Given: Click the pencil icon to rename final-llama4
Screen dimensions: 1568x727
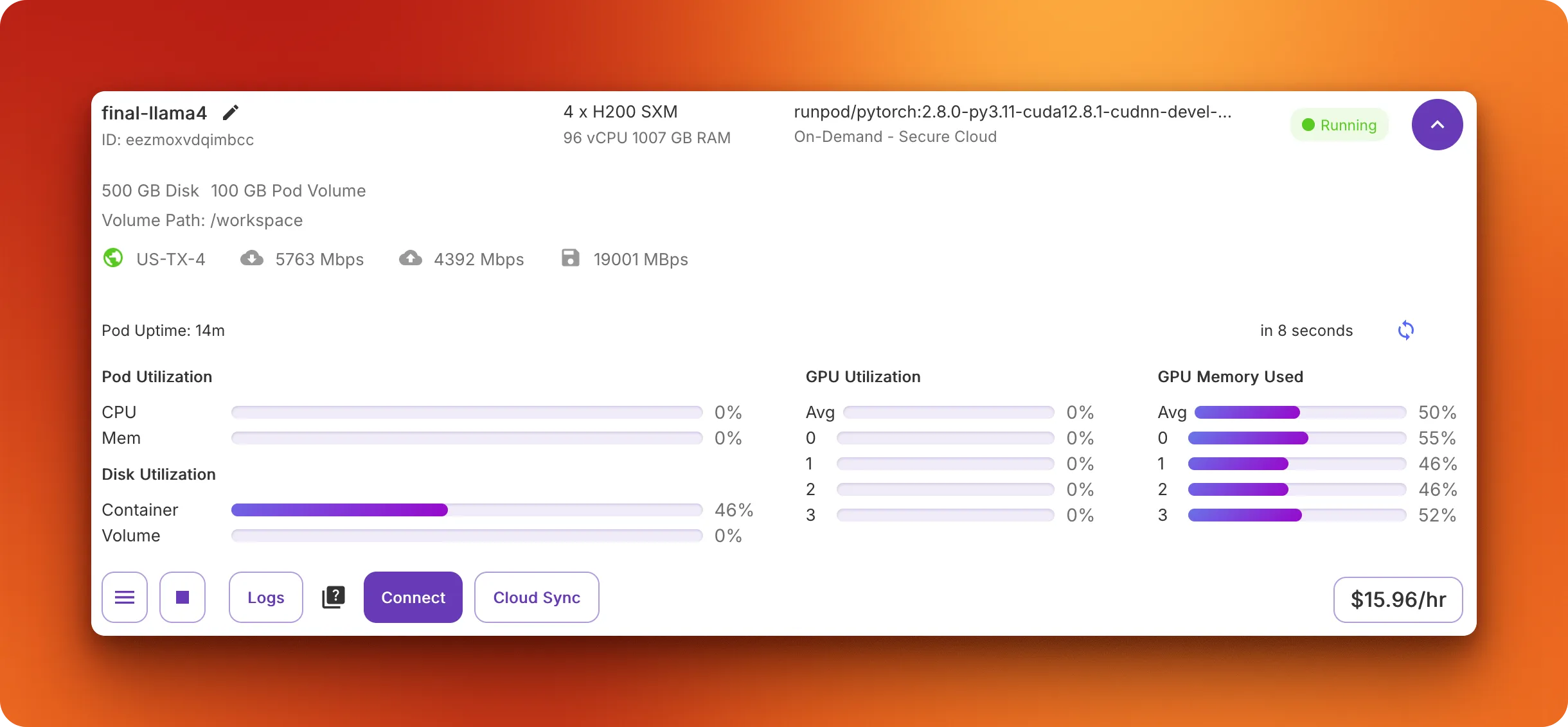Looking at the screenshot, I should coord(231,112).
